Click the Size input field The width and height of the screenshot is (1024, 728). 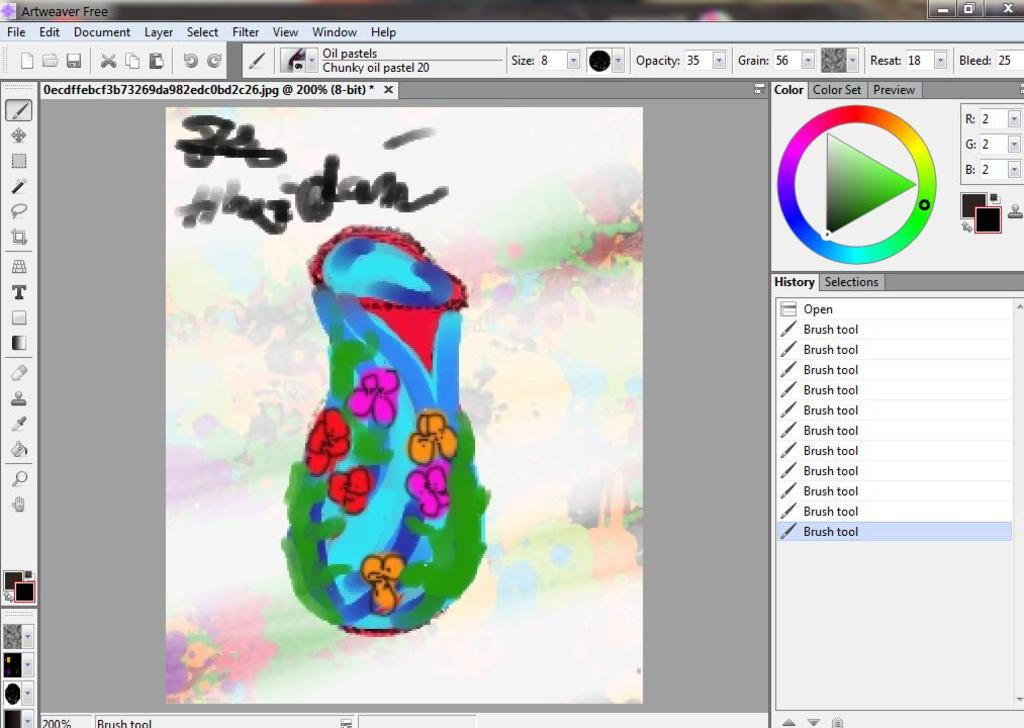click(552, 61)
